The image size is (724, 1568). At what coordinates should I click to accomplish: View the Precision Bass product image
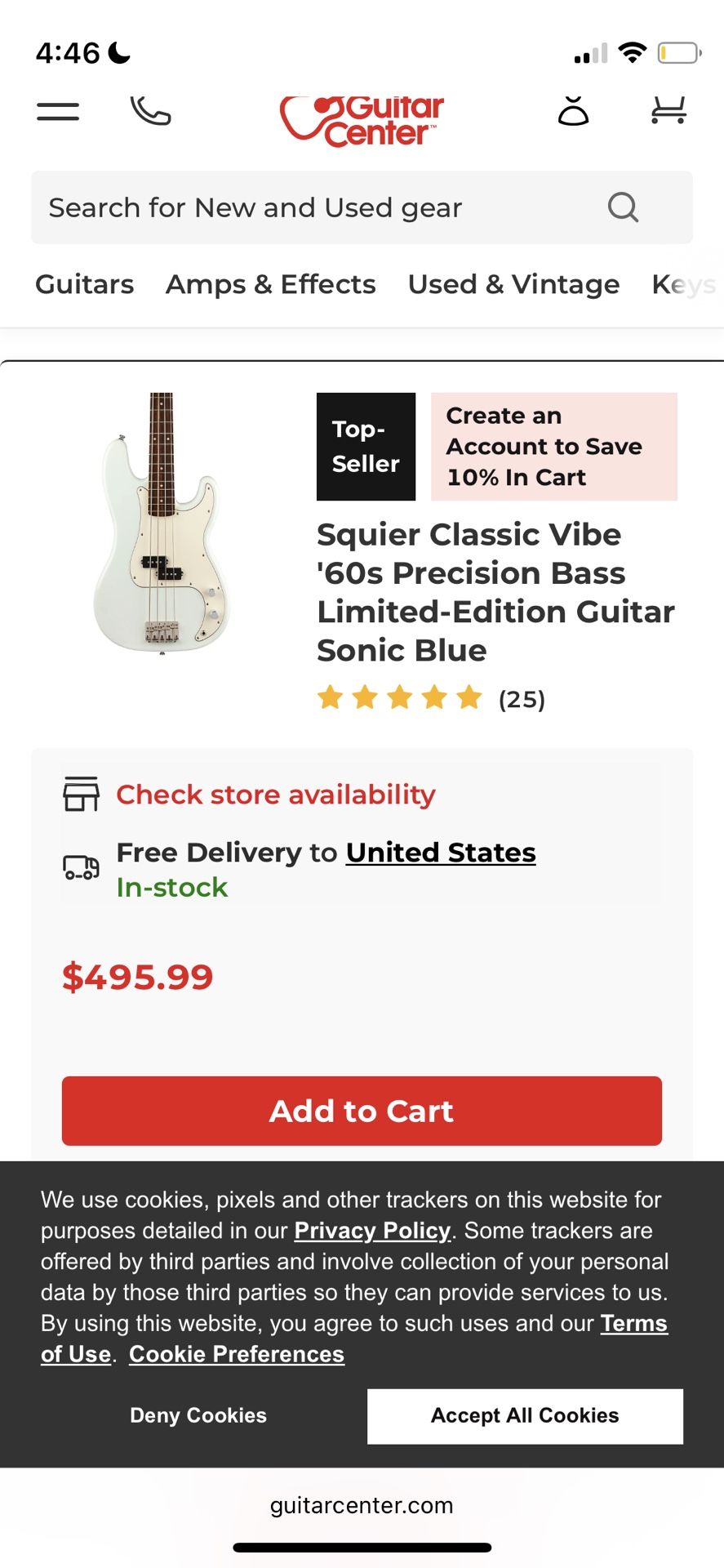click(x=162, y=523)
